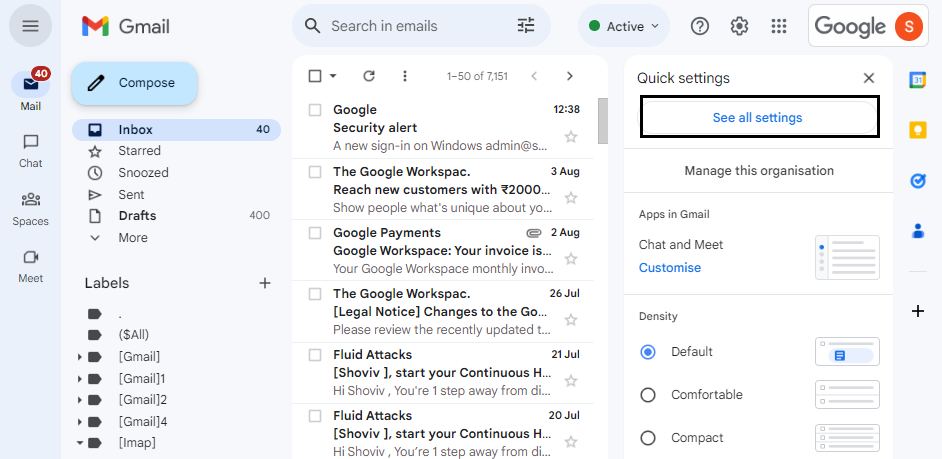Select the Google Security alert email checkbox
Screen dimensions: 942x459
point(315,110)
